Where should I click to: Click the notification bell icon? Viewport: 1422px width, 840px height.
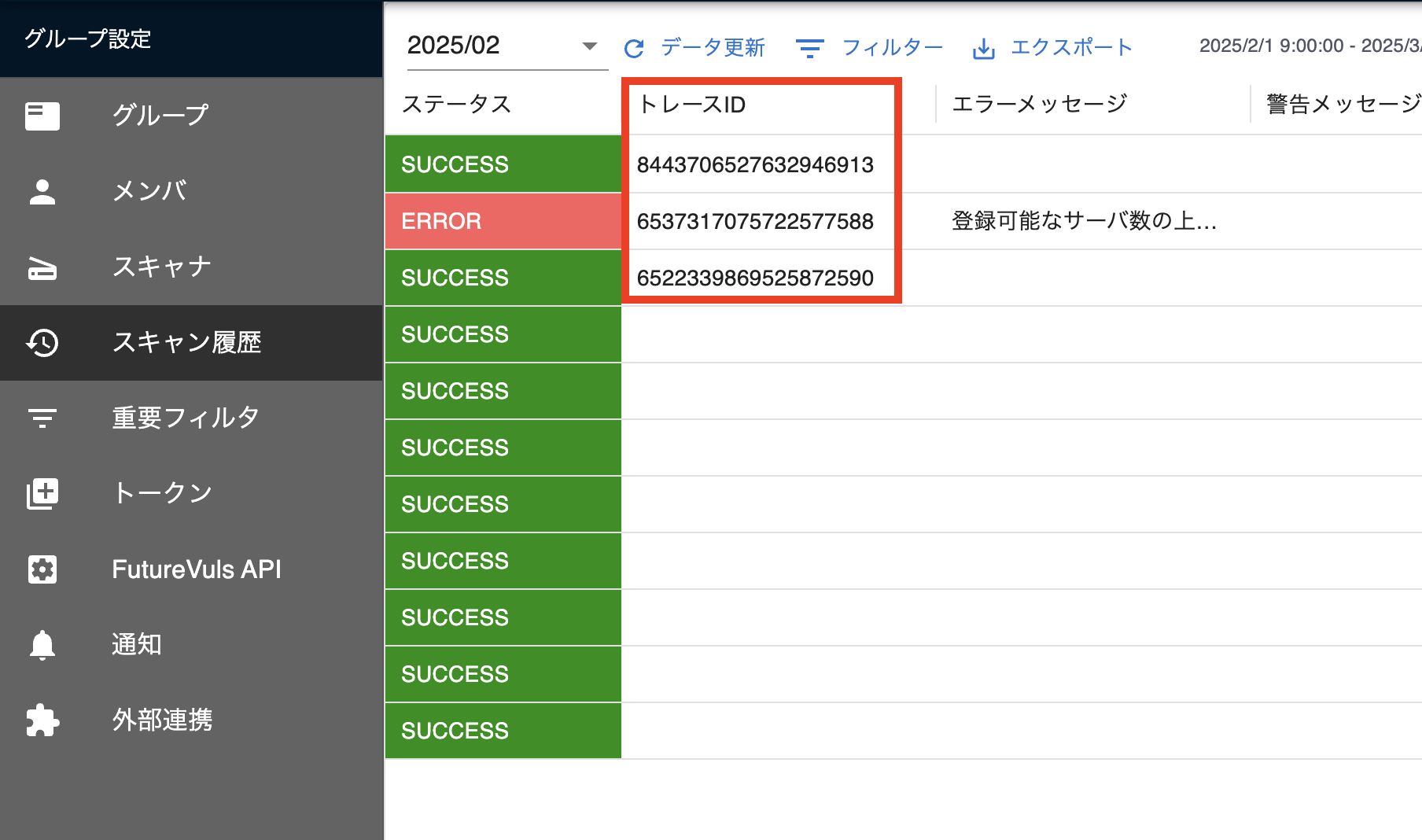tap(42, 645)
